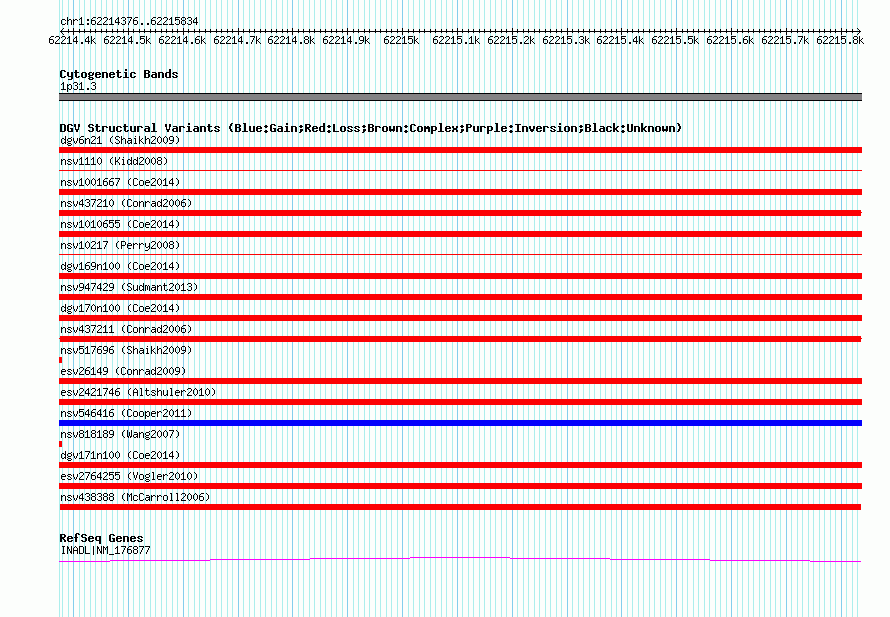Open the nsv1110 (Kidd2008) variant label

tap(114, 161)
